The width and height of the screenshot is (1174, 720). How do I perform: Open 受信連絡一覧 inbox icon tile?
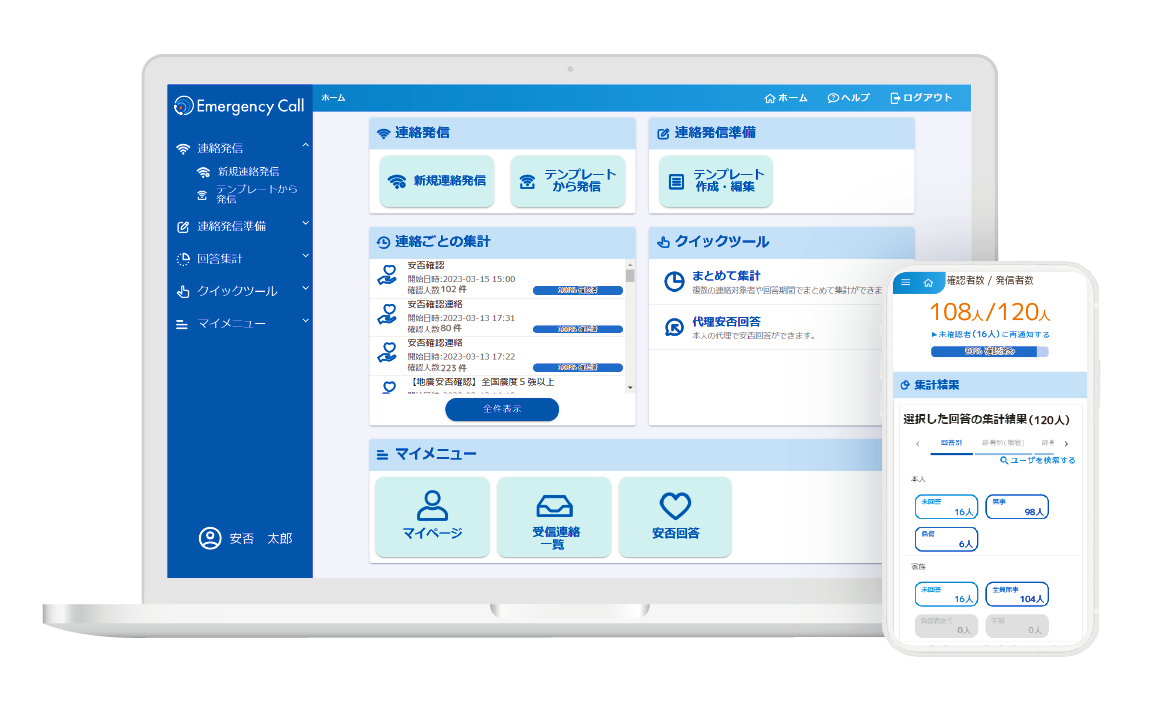(554, 516)
